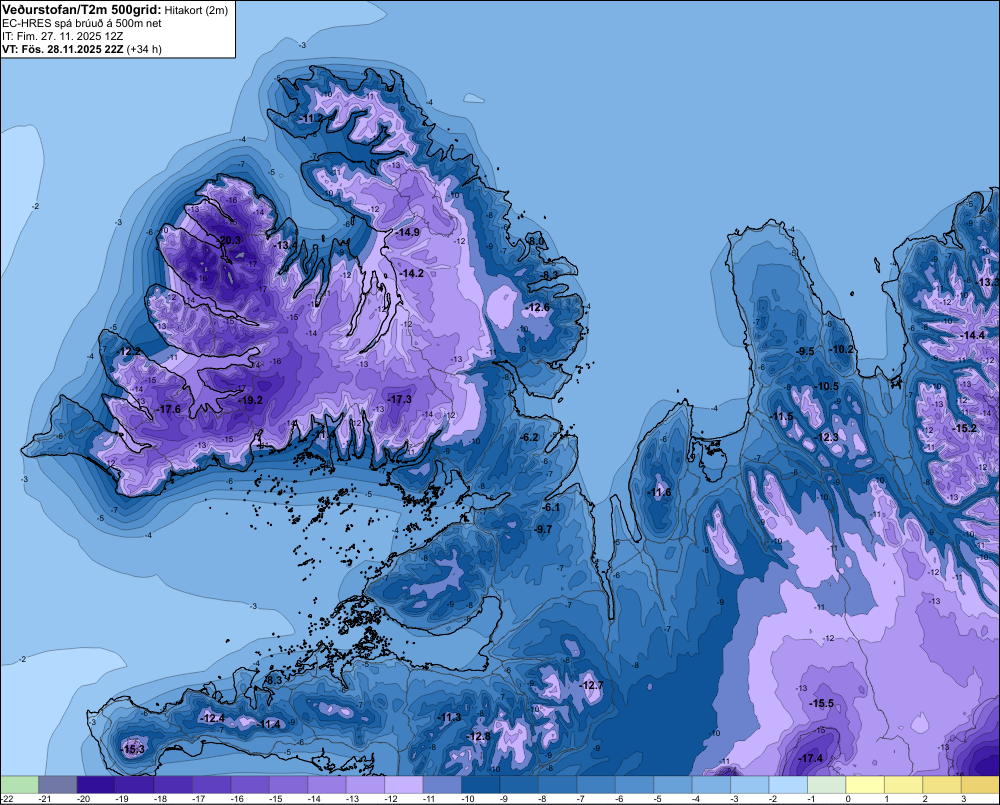Select the -19.2 temperature label

tap(250, 401)
